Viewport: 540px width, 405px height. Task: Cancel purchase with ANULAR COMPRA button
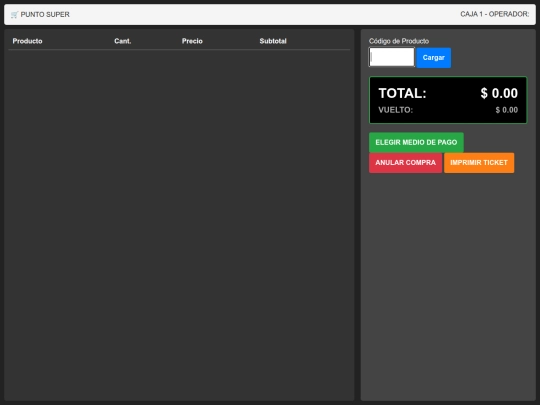pyautogui.click(x=405, y=163)
